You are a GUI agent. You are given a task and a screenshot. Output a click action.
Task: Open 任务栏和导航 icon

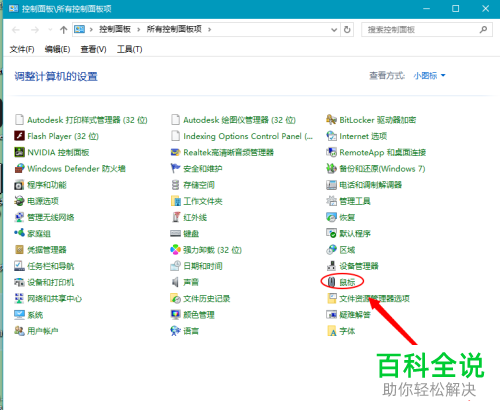tap(19, 266)
